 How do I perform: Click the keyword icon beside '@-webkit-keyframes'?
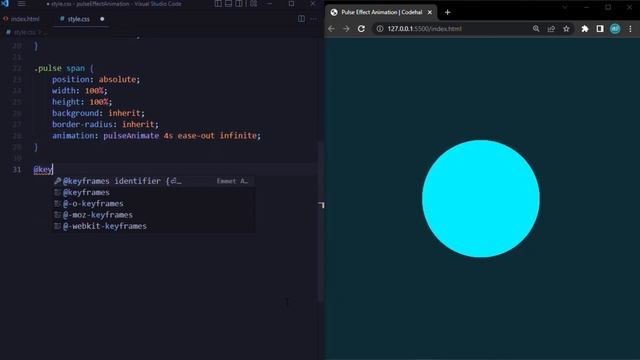click(58, 226)
